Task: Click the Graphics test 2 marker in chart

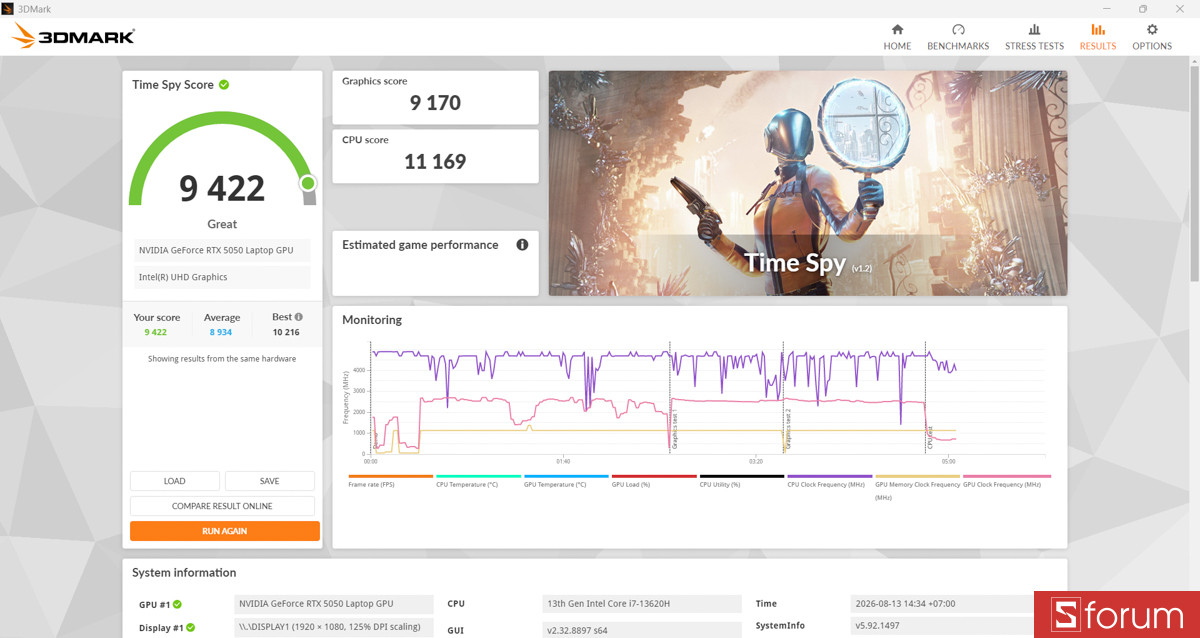Action: (x=787, y=428)
